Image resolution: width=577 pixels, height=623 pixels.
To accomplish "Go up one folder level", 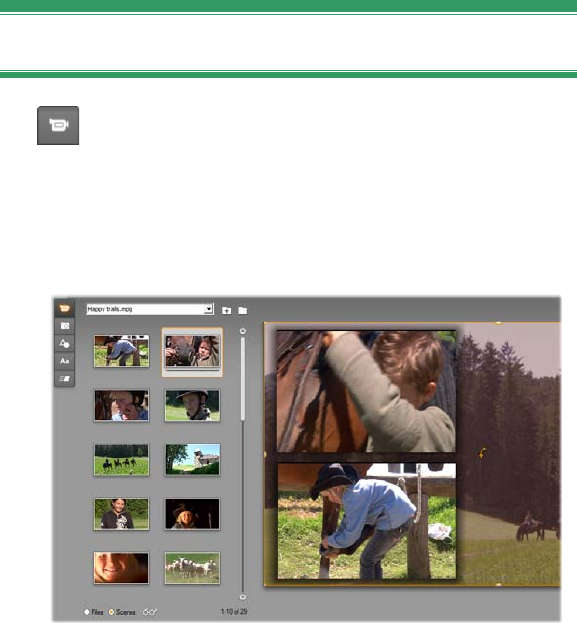I will (227, 310).
